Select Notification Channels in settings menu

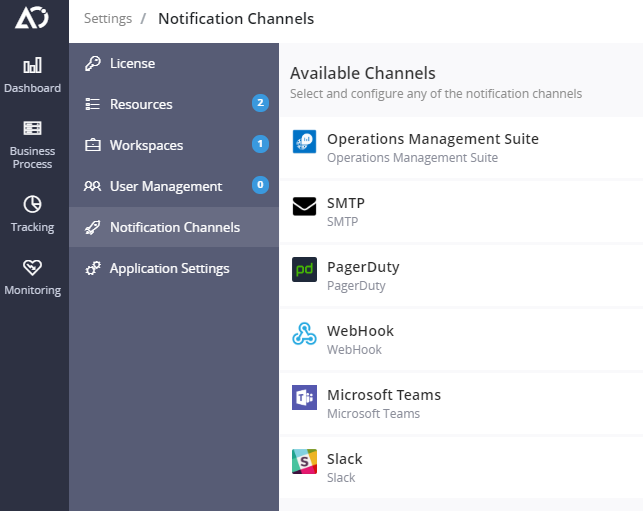174,227
